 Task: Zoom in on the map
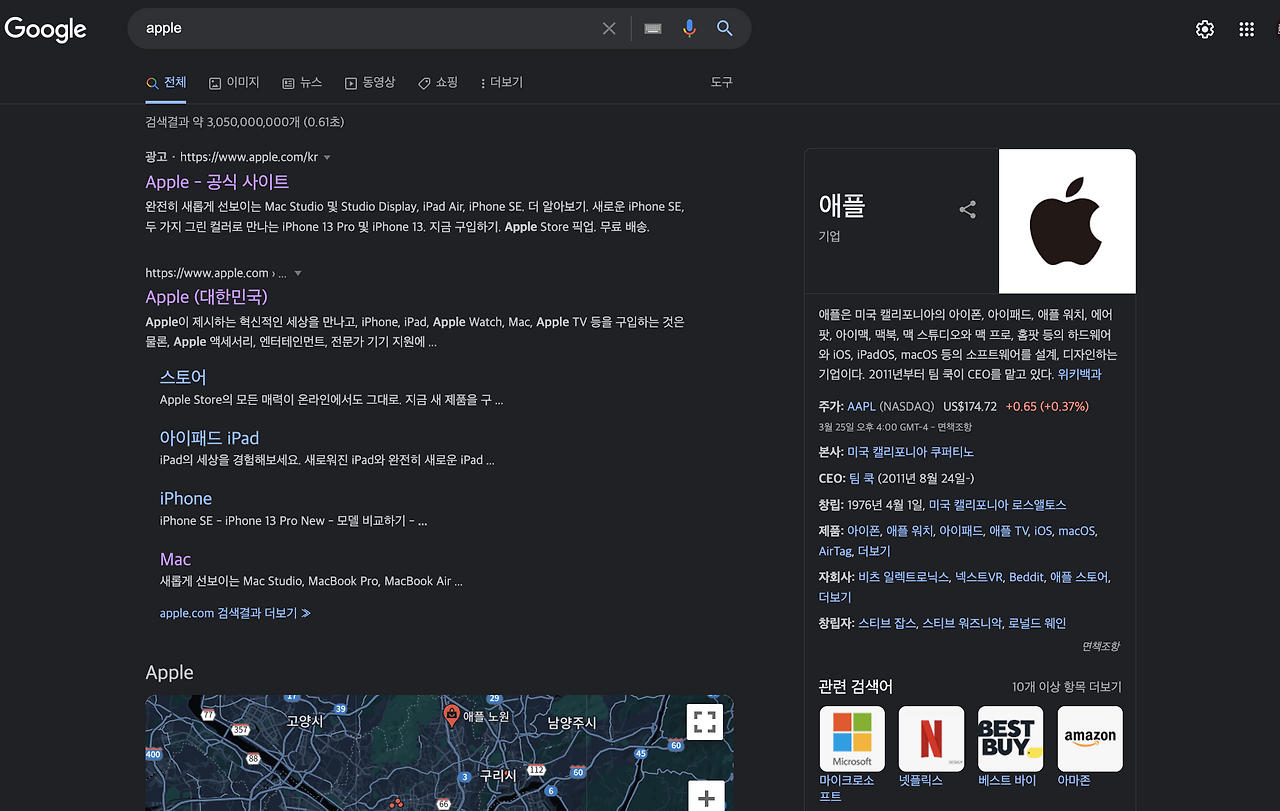[705, 797]
